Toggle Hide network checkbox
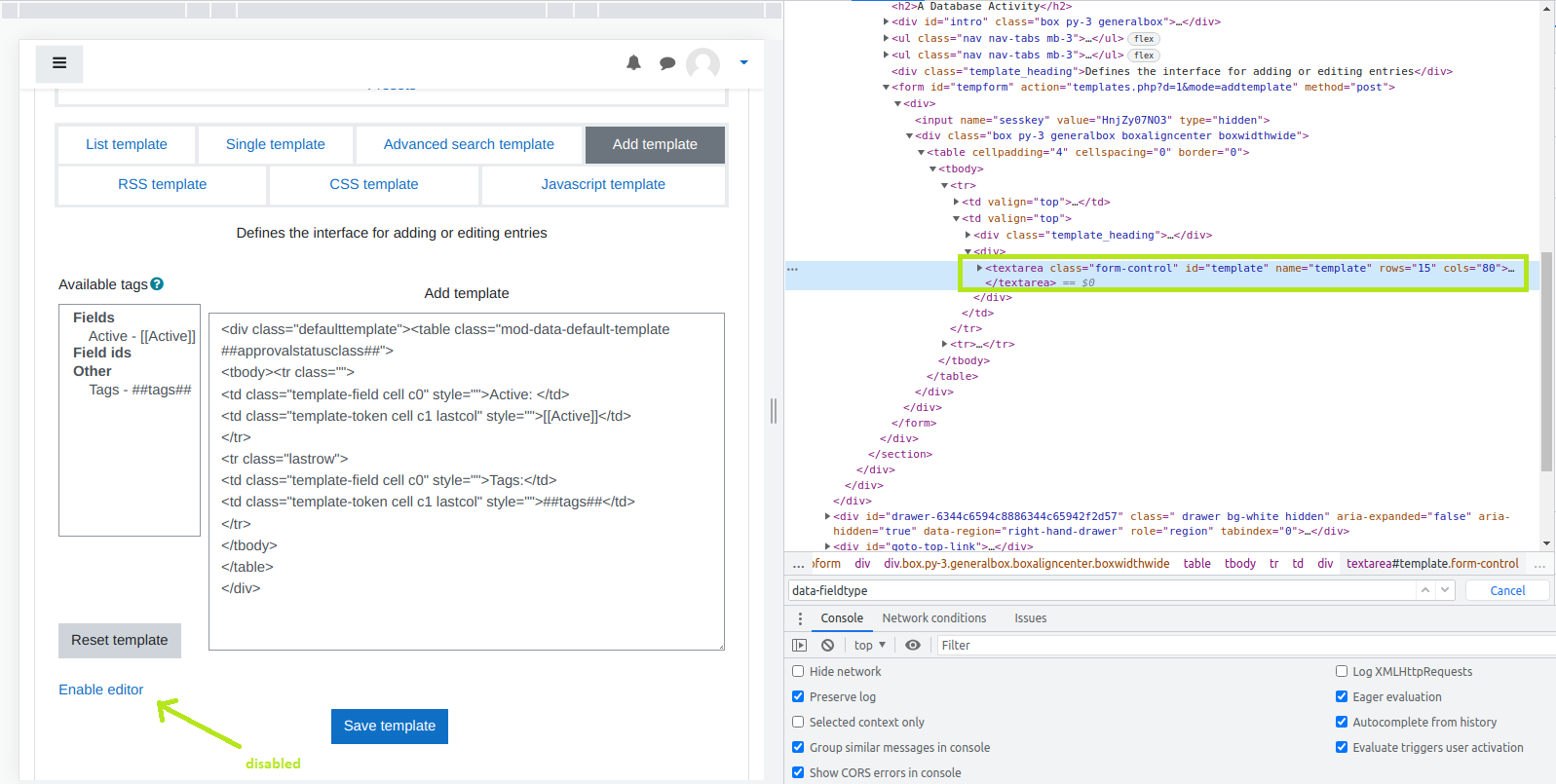Image resolution: width=1556 pixels, height=784 pixels. coord(798,671)
